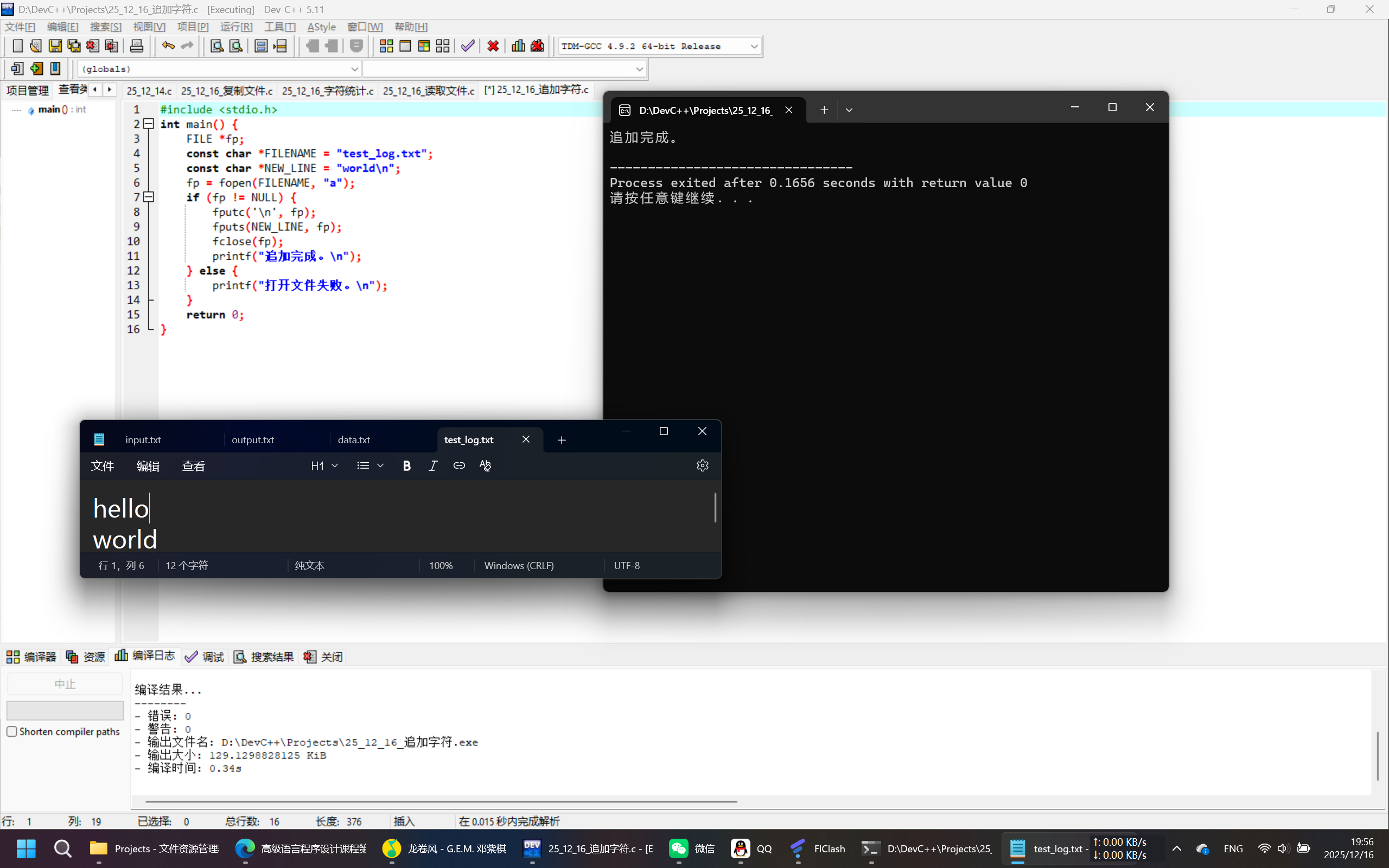Click the Notepad vertical scrollbar thumb
Screen dimensions: 1389x868
[715, 507]
